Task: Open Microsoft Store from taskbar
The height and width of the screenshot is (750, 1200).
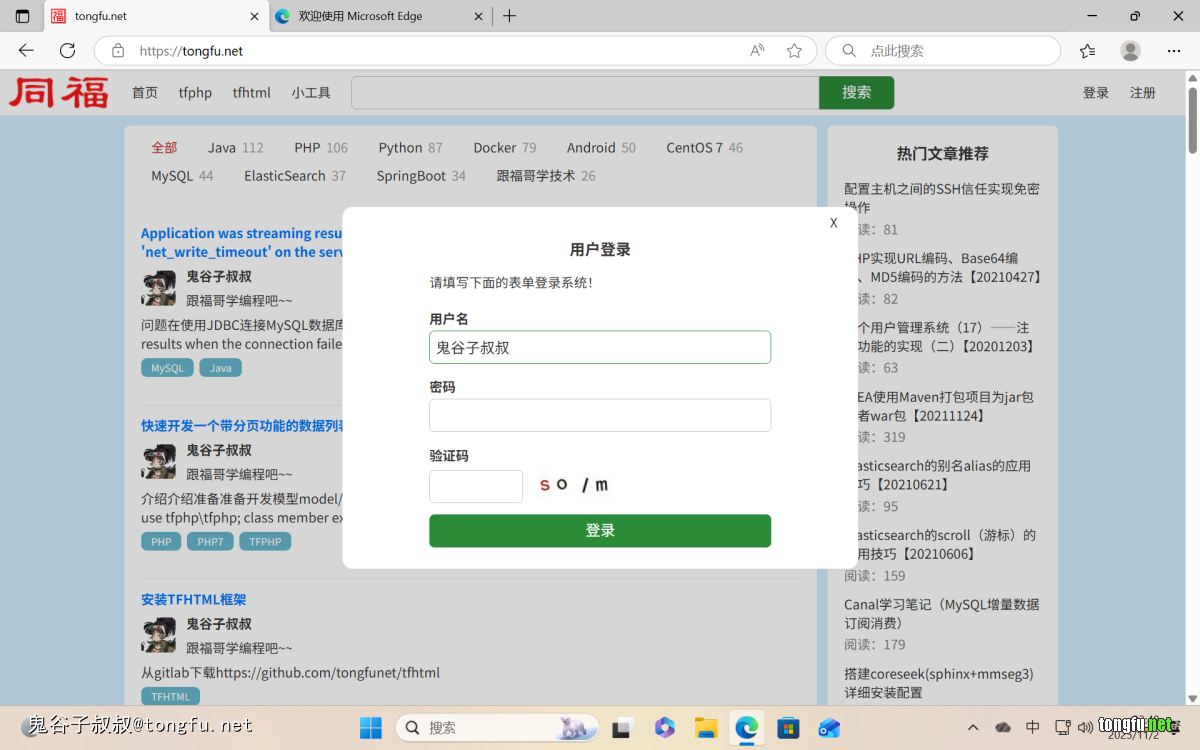Action: pyautogui.click(x=788, y=727)
